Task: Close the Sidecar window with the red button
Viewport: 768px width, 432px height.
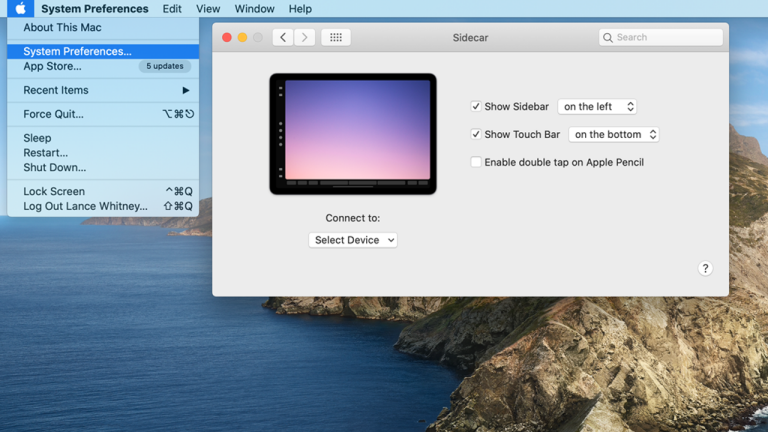Action: (227, 37)
